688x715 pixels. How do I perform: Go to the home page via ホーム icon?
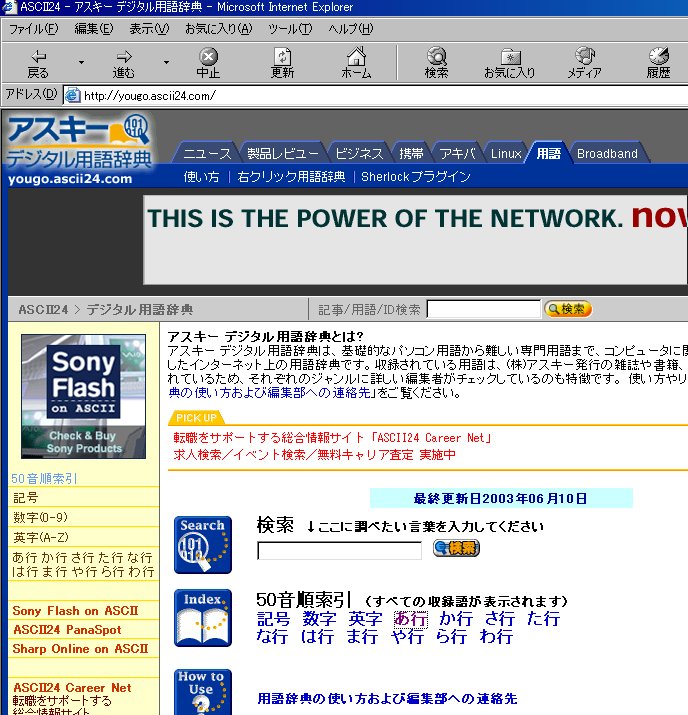point(356,64)
